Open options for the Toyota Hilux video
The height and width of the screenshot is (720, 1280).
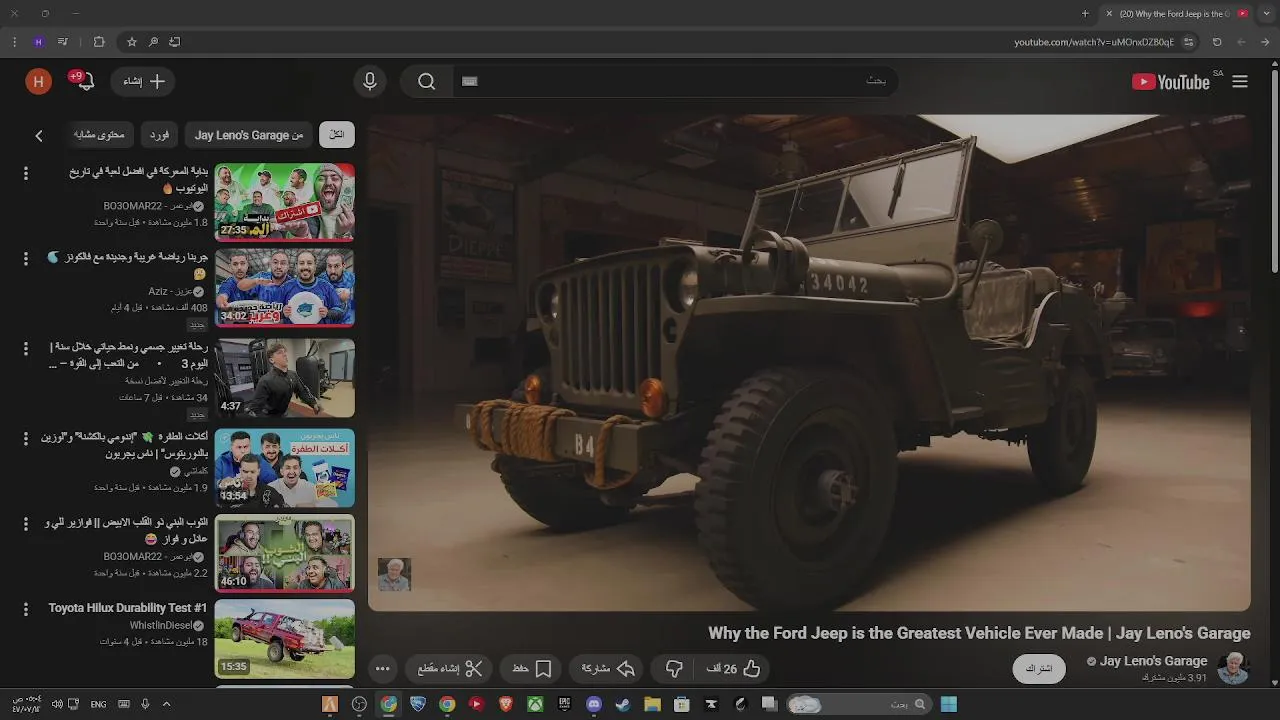pyautogui.click(x=26, y=608)
